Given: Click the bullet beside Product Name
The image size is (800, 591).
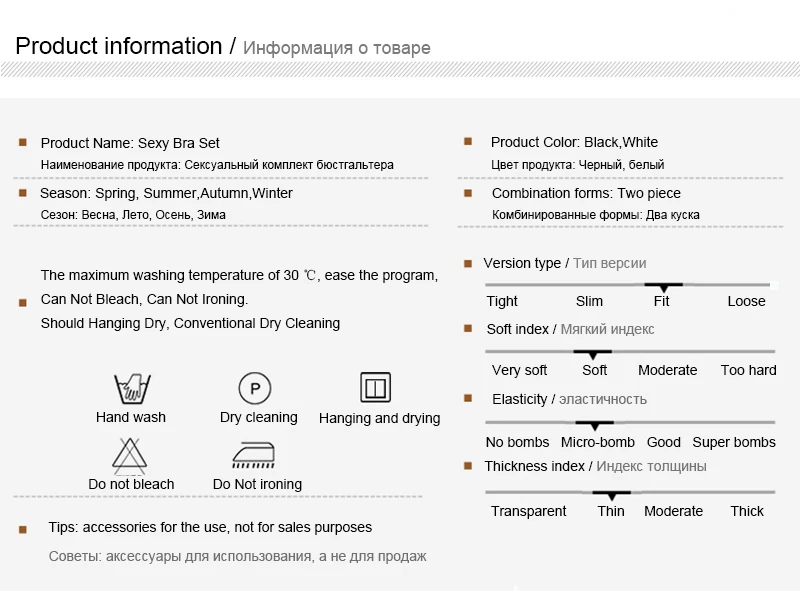Looking at the screenshot, I should coord(22,142).
